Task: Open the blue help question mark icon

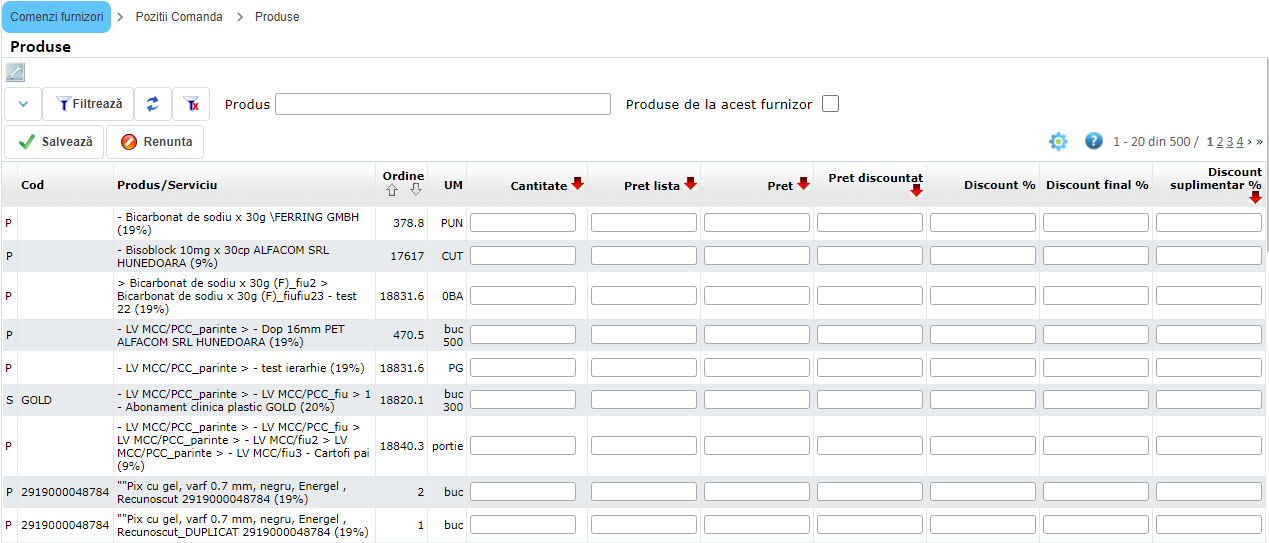Action: point(1093,142)
